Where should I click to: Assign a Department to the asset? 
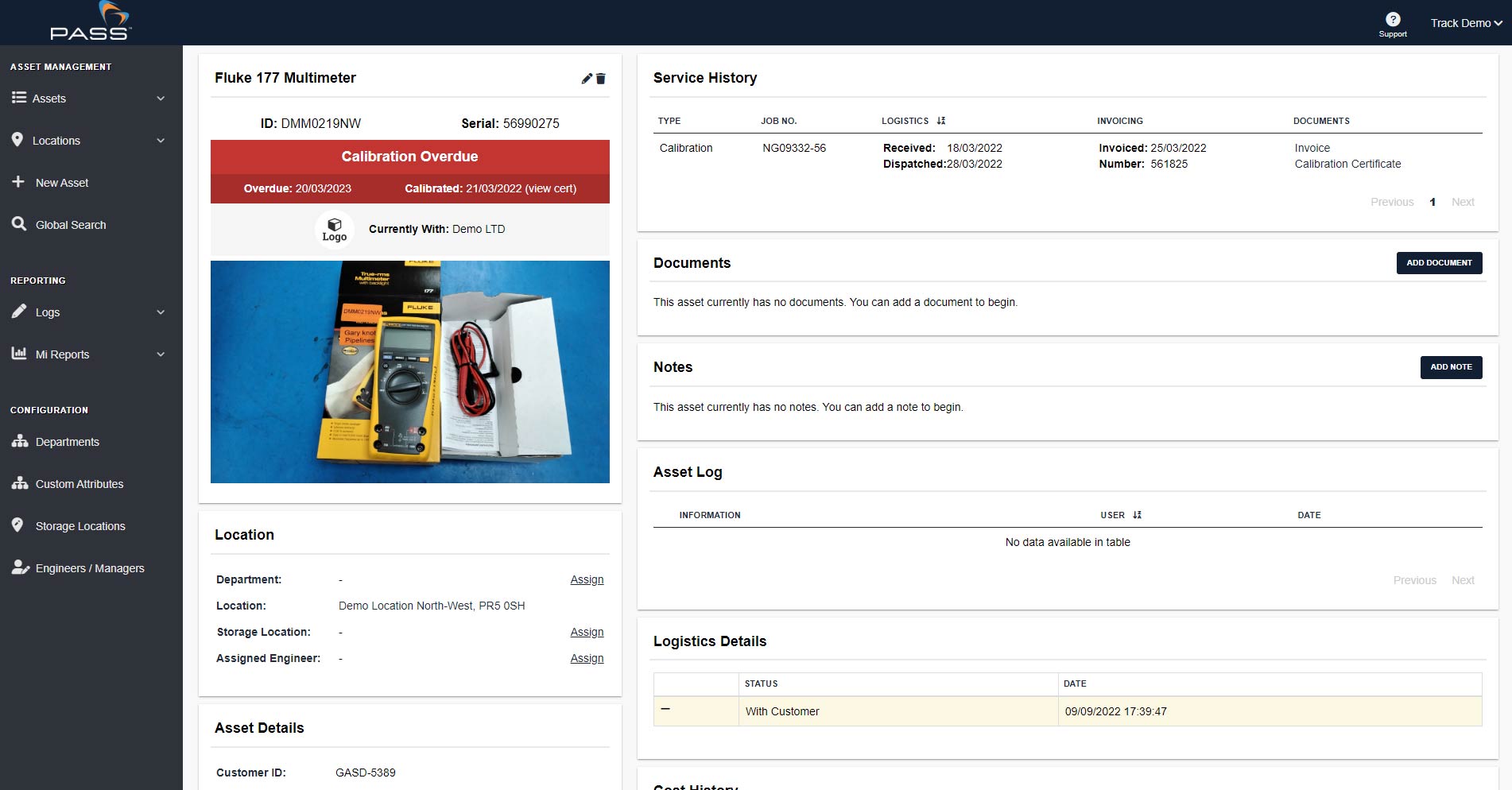pyautogui.click(x=587, y=579)
